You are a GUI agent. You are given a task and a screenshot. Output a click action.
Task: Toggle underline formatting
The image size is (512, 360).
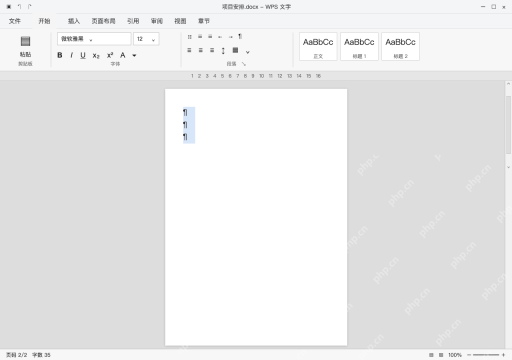(83, 55)
